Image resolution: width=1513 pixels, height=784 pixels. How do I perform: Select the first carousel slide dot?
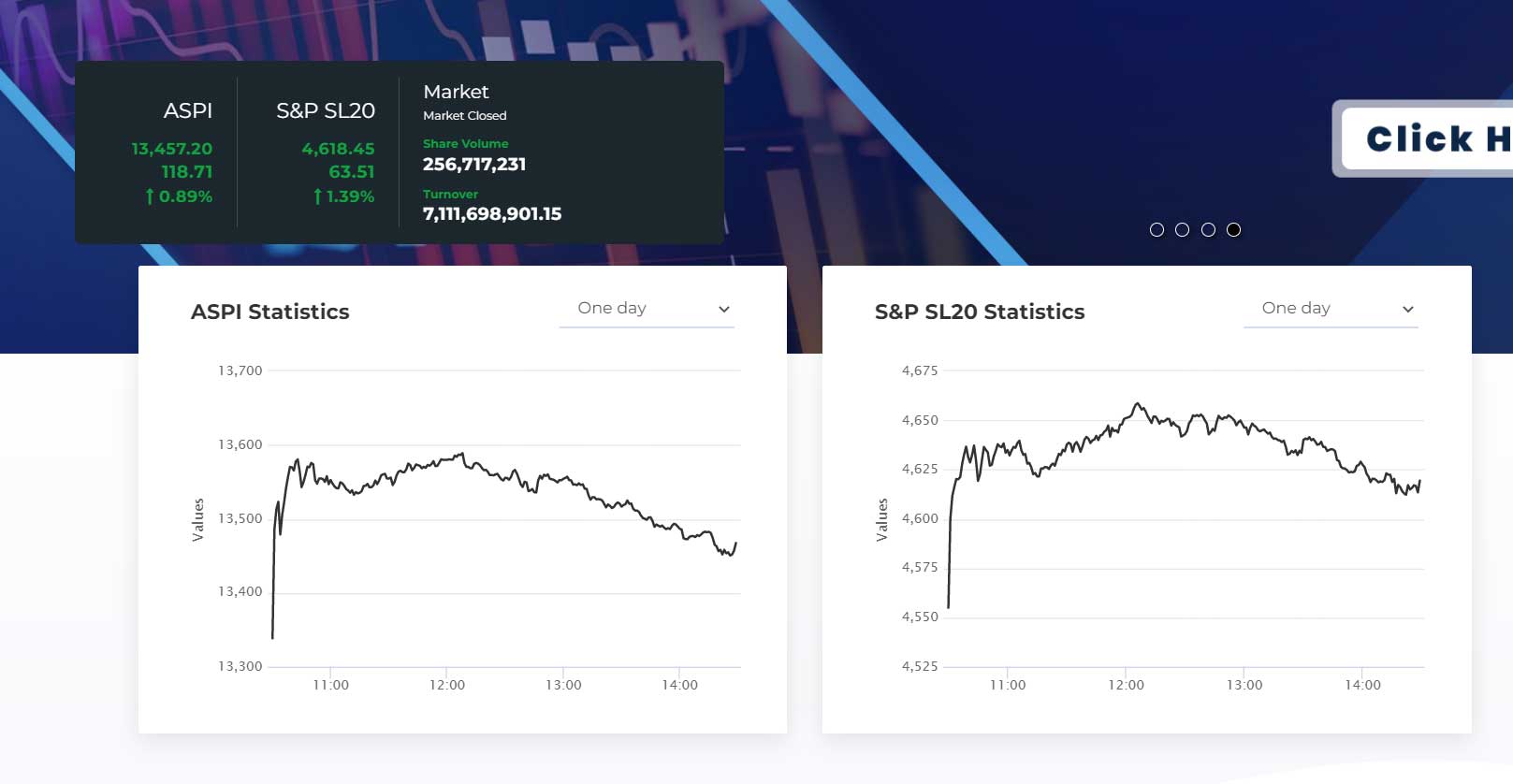pyautogui.click(x=1157, y=230)
